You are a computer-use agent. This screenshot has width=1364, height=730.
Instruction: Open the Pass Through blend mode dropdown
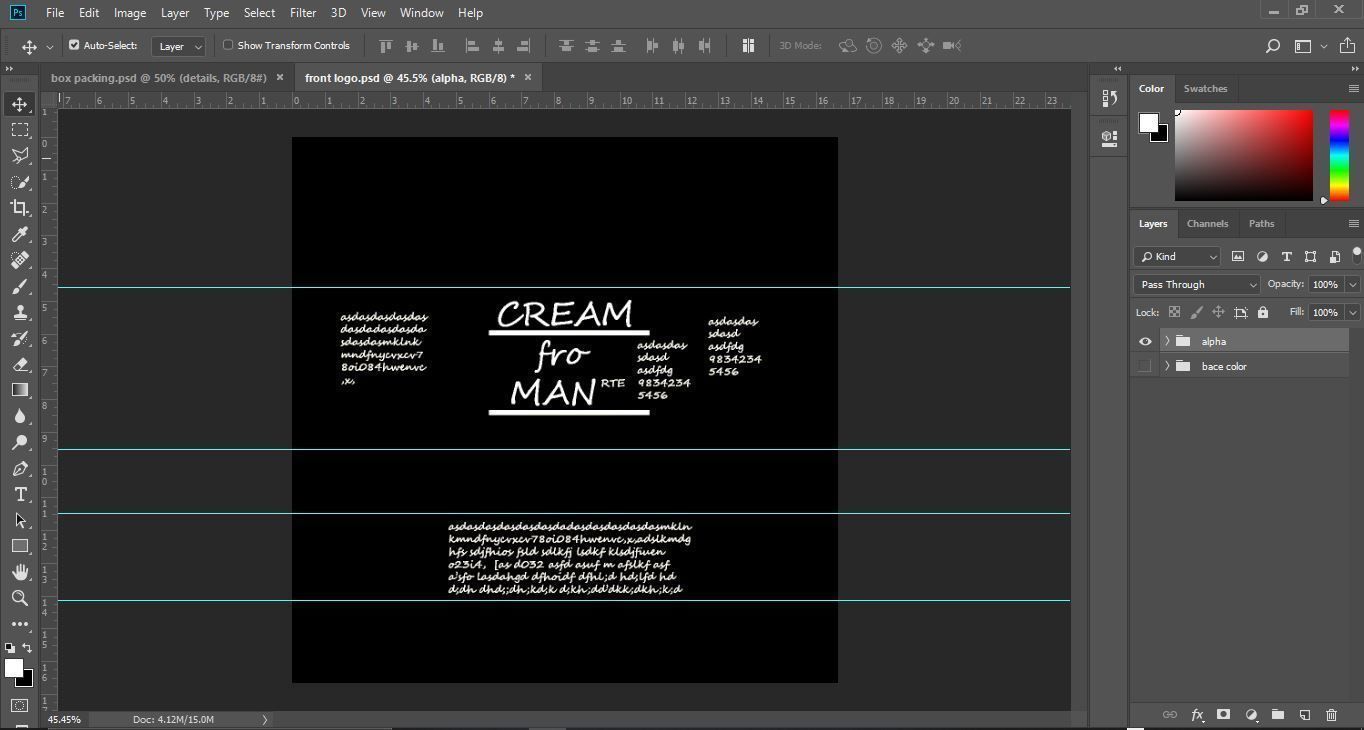pos(1197,284)
